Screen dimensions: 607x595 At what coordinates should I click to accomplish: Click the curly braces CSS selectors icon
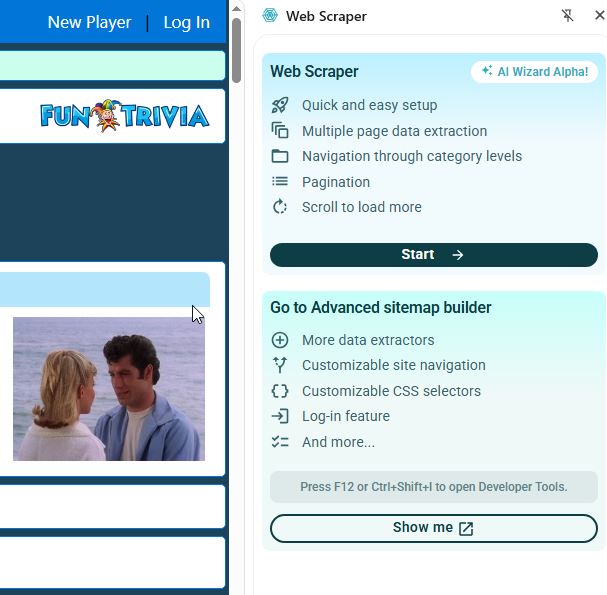pos(280,391)
